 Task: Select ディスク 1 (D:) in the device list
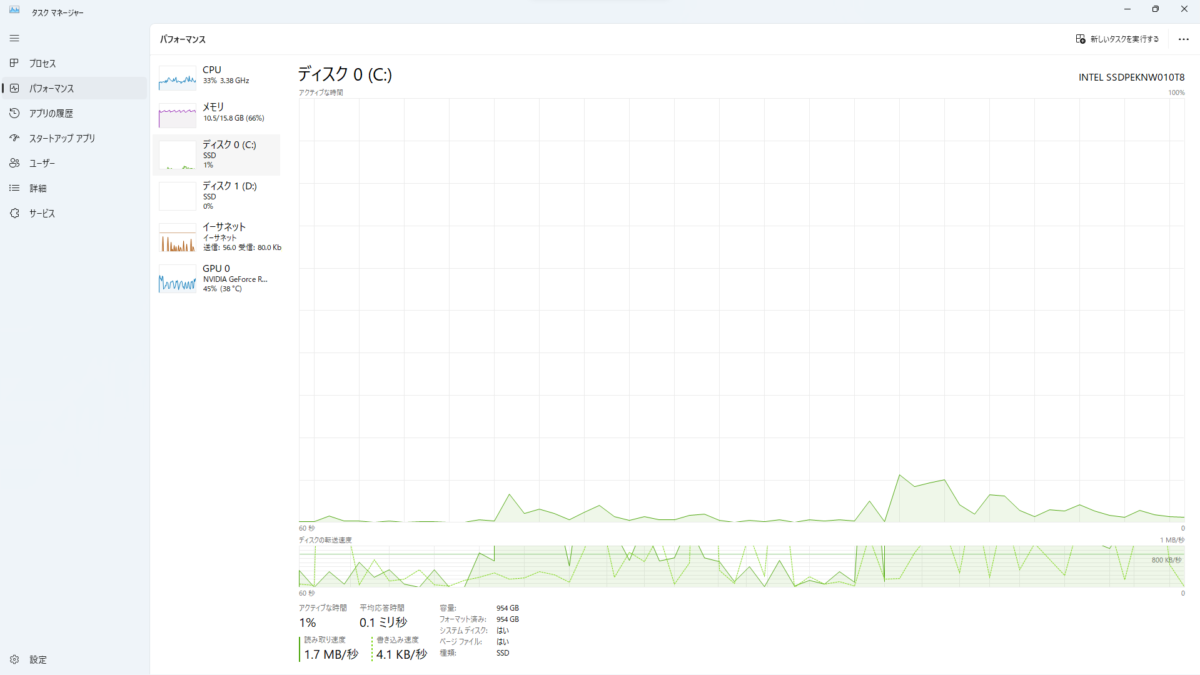[x=218, y=195]
